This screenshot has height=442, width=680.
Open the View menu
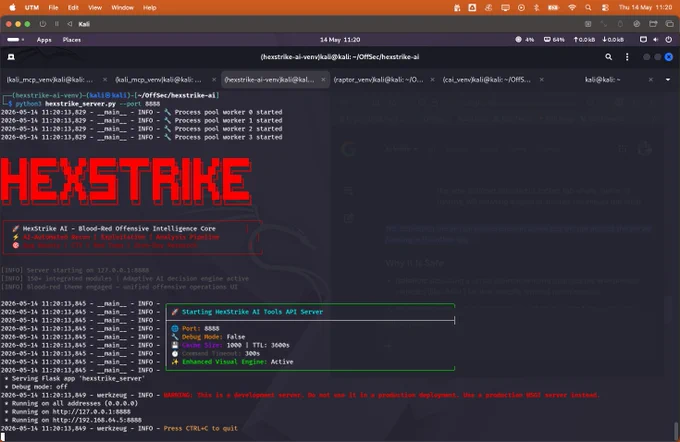95,7
